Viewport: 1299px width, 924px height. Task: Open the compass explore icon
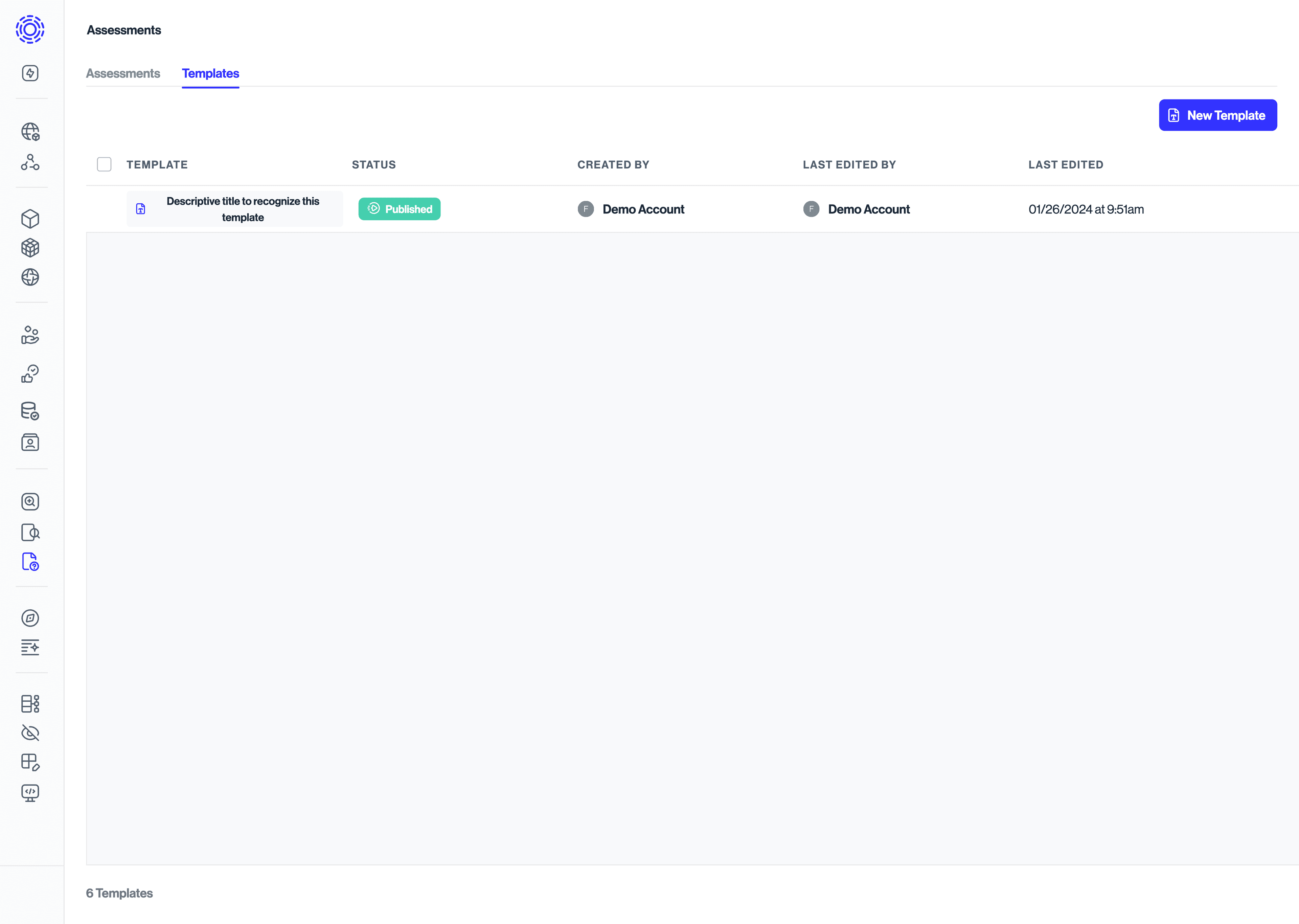point(29,618)
